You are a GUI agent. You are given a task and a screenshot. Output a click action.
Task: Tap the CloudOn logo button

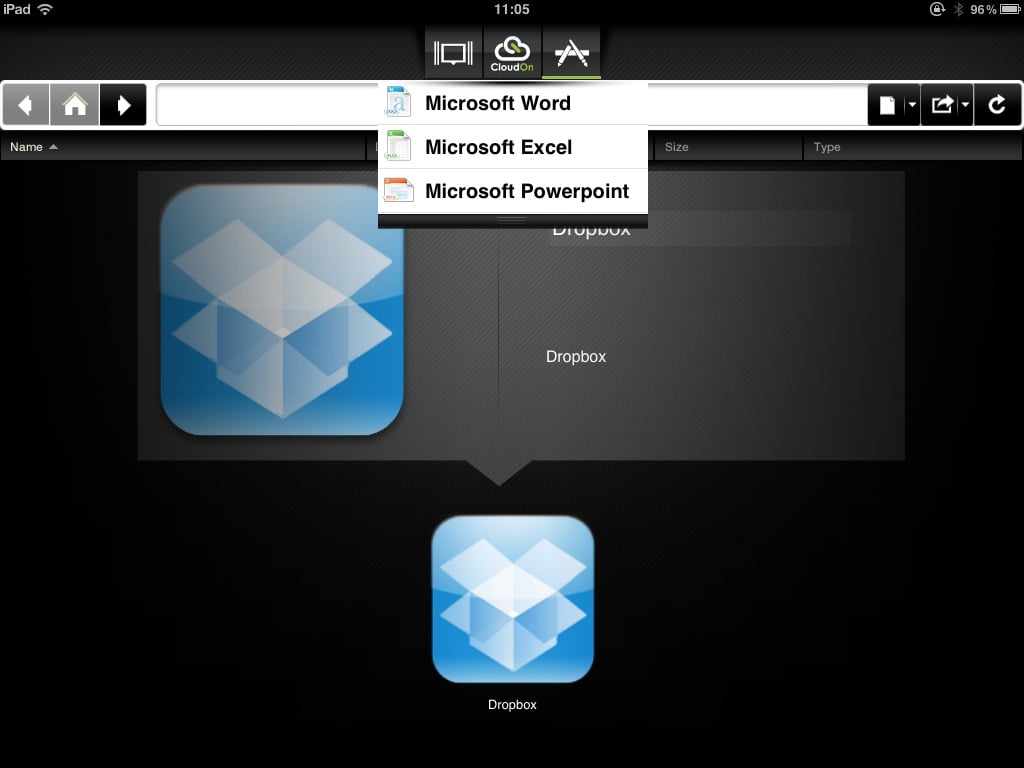512,53
